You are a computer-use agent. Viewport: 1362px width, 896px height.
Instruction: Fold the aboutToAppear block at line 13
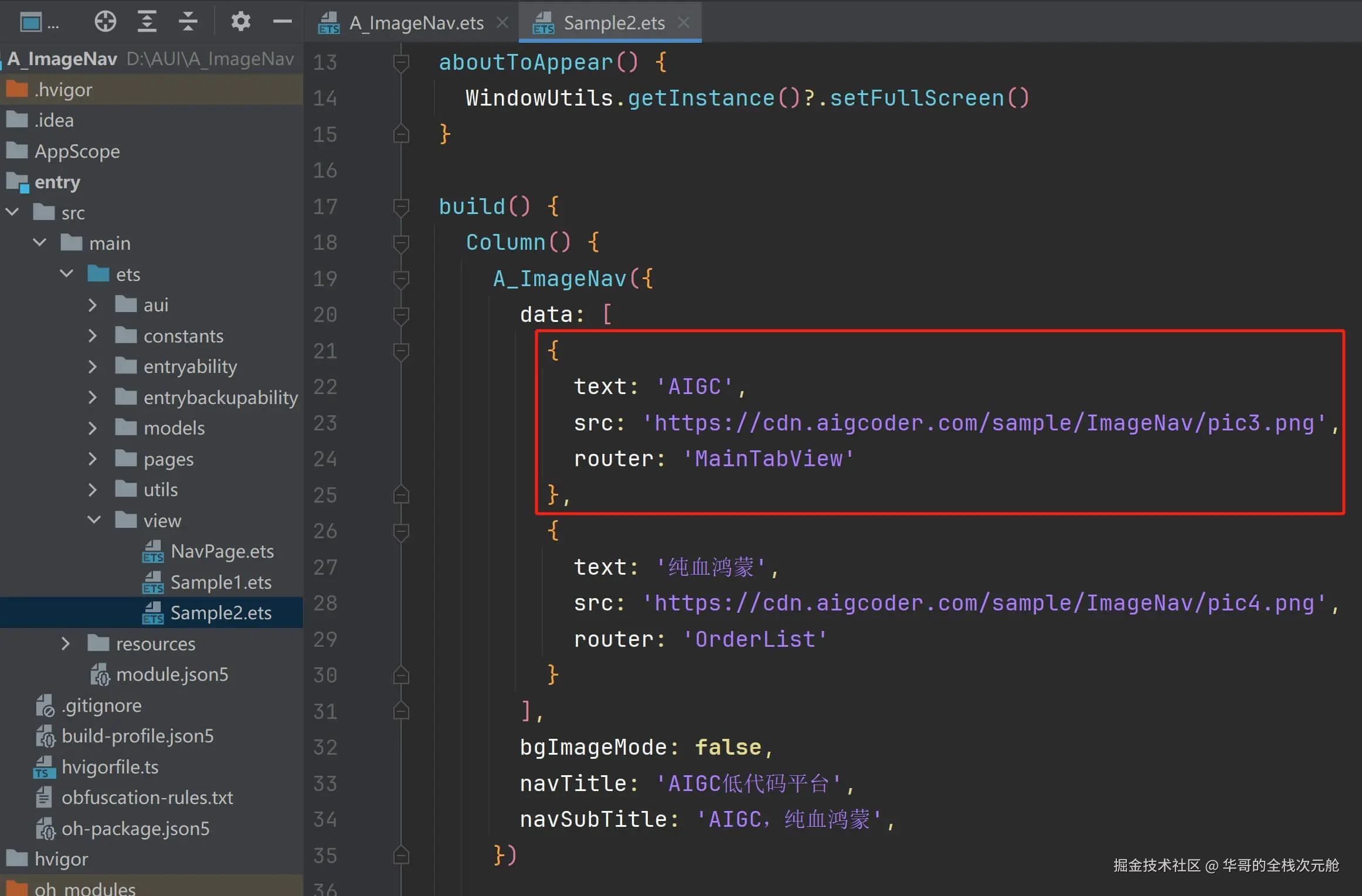point(401,62)
